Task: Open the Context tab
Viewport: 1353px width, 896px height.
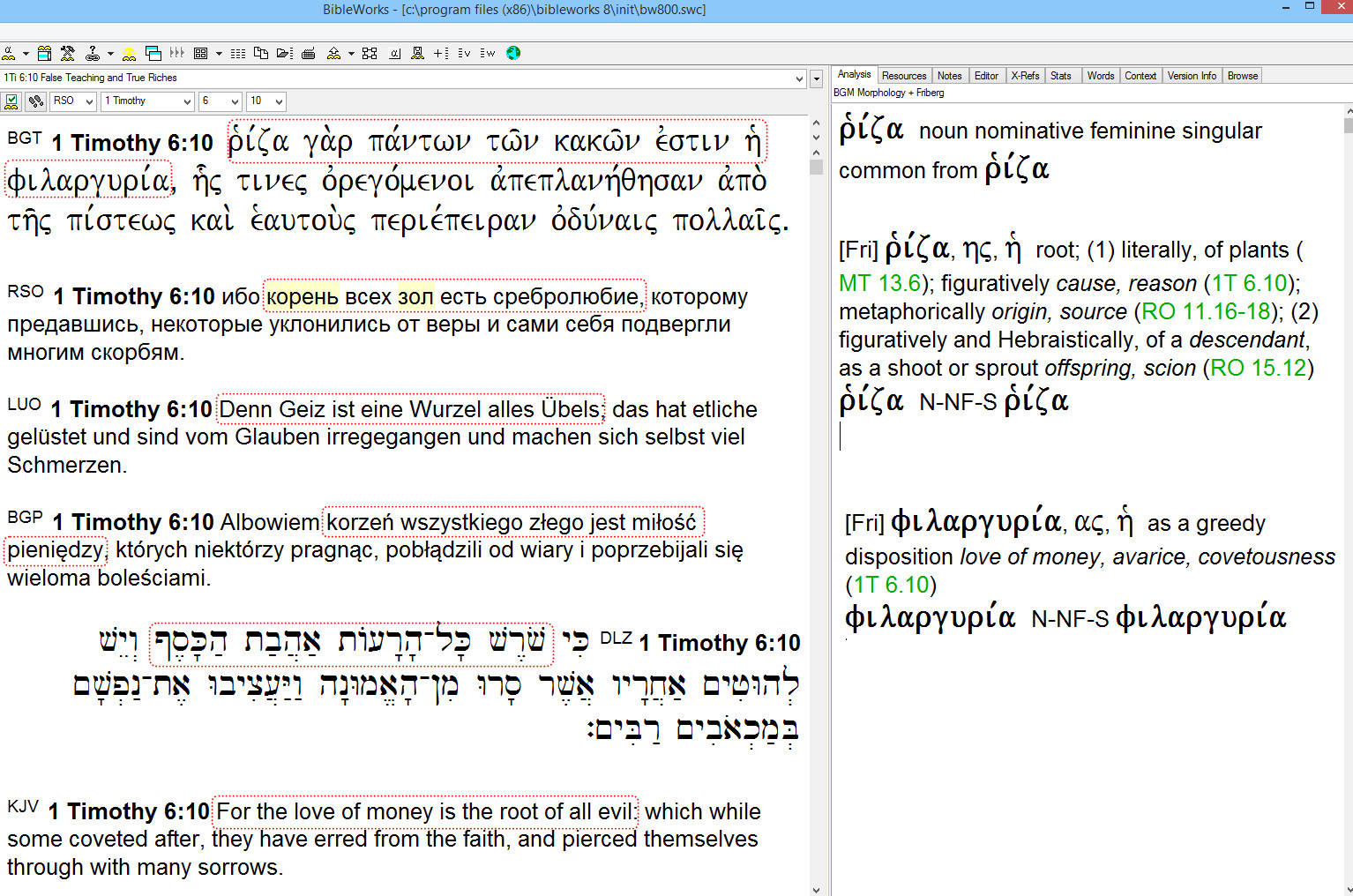Action: tap(1140, 76)
